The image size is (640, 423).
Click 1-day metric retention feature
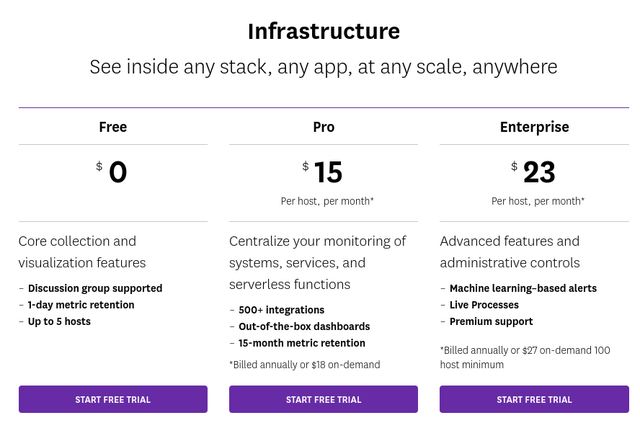click(81, 305)
